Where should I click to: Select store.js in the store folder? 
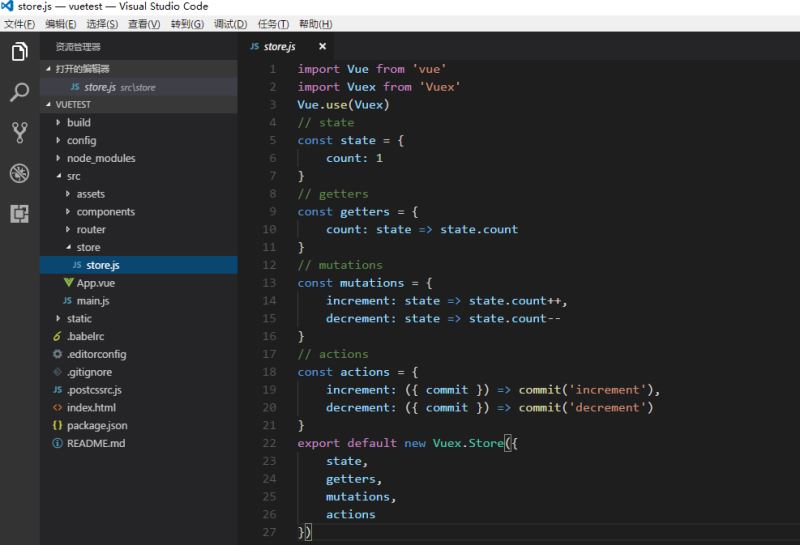click(139, 265)
